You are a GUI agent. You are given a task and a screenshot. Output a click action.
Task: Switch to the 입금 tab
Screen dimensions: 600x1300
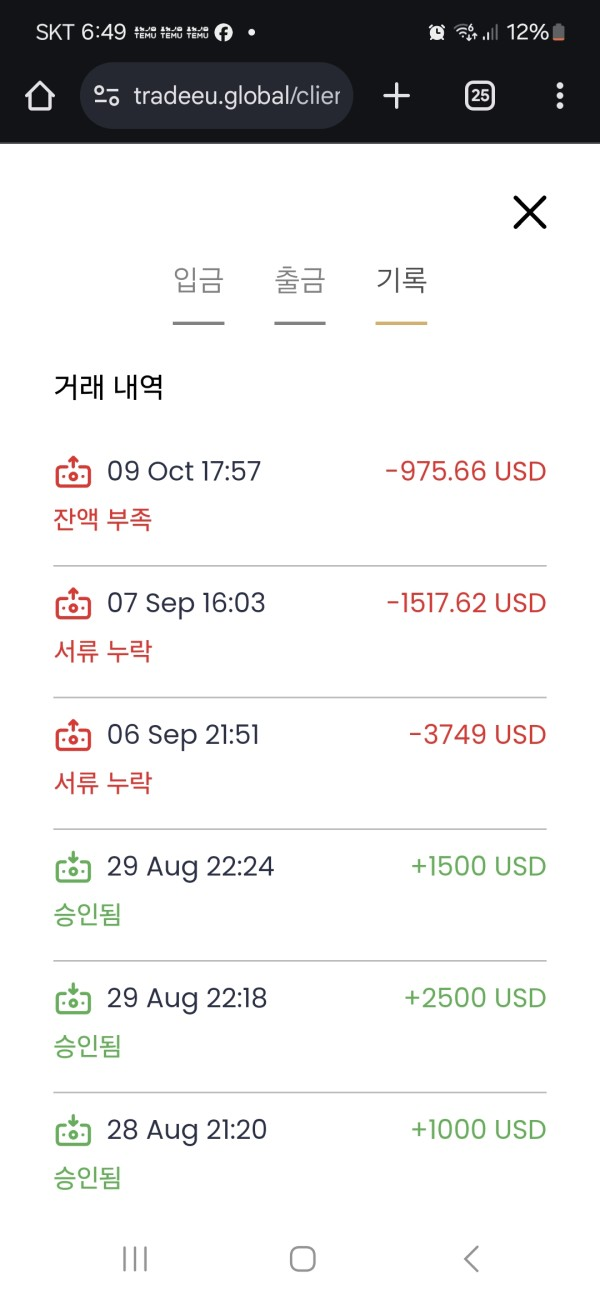(198, 281)
